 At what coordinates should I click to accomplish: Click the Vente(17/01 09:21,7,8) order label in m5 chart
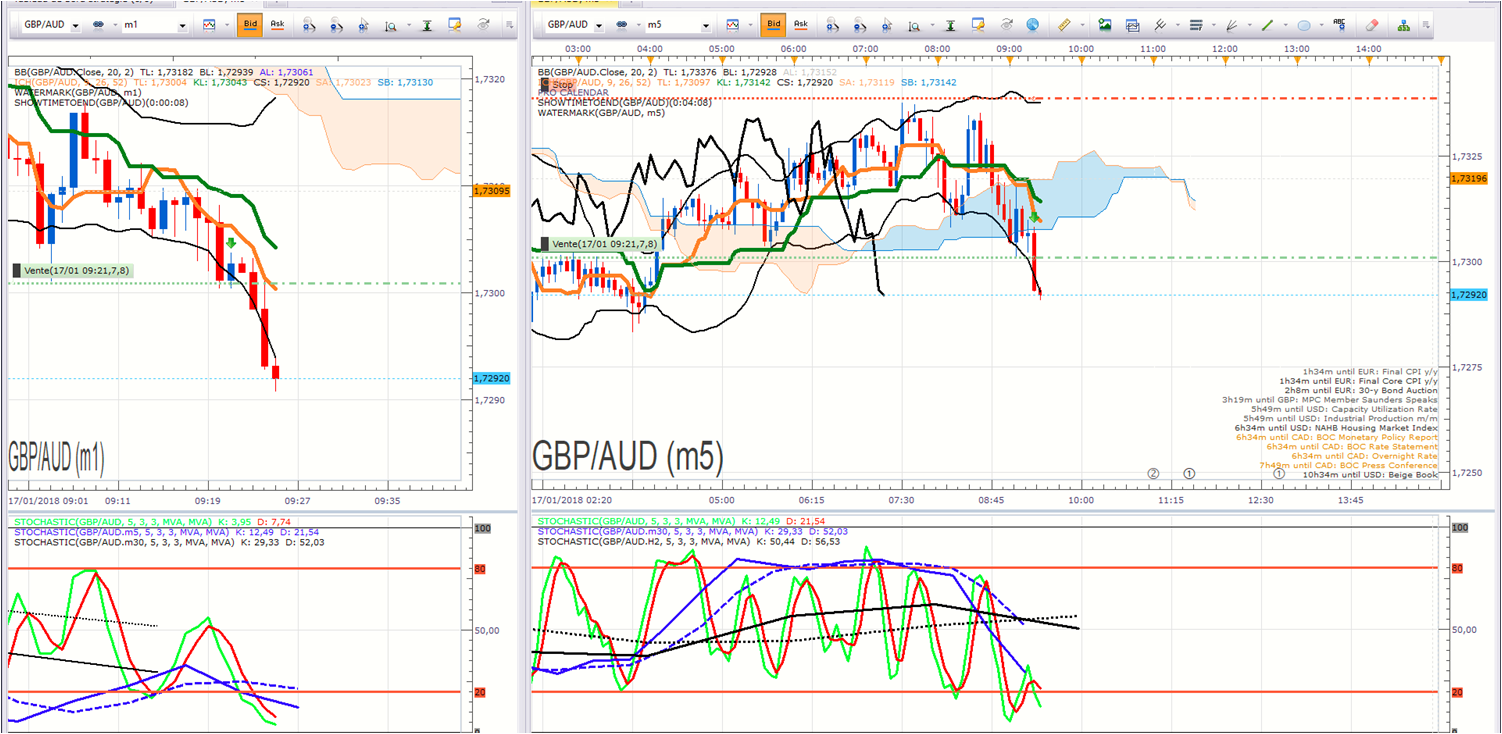pos(598,244)
